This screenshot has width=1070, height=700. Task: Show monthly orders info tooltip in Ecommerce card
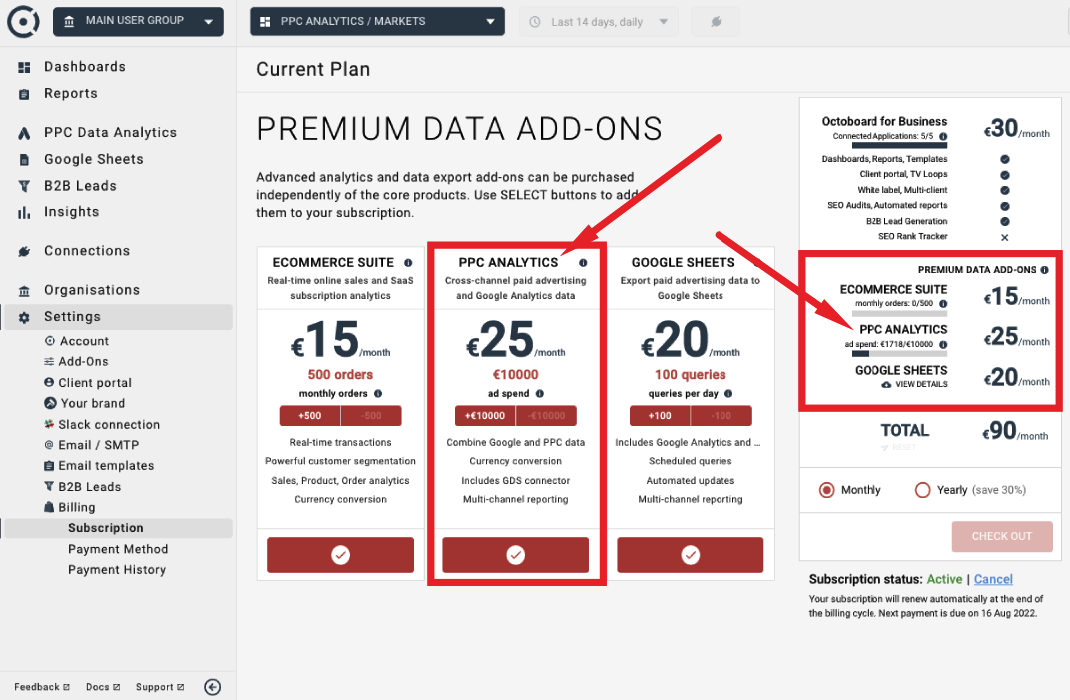378,394
